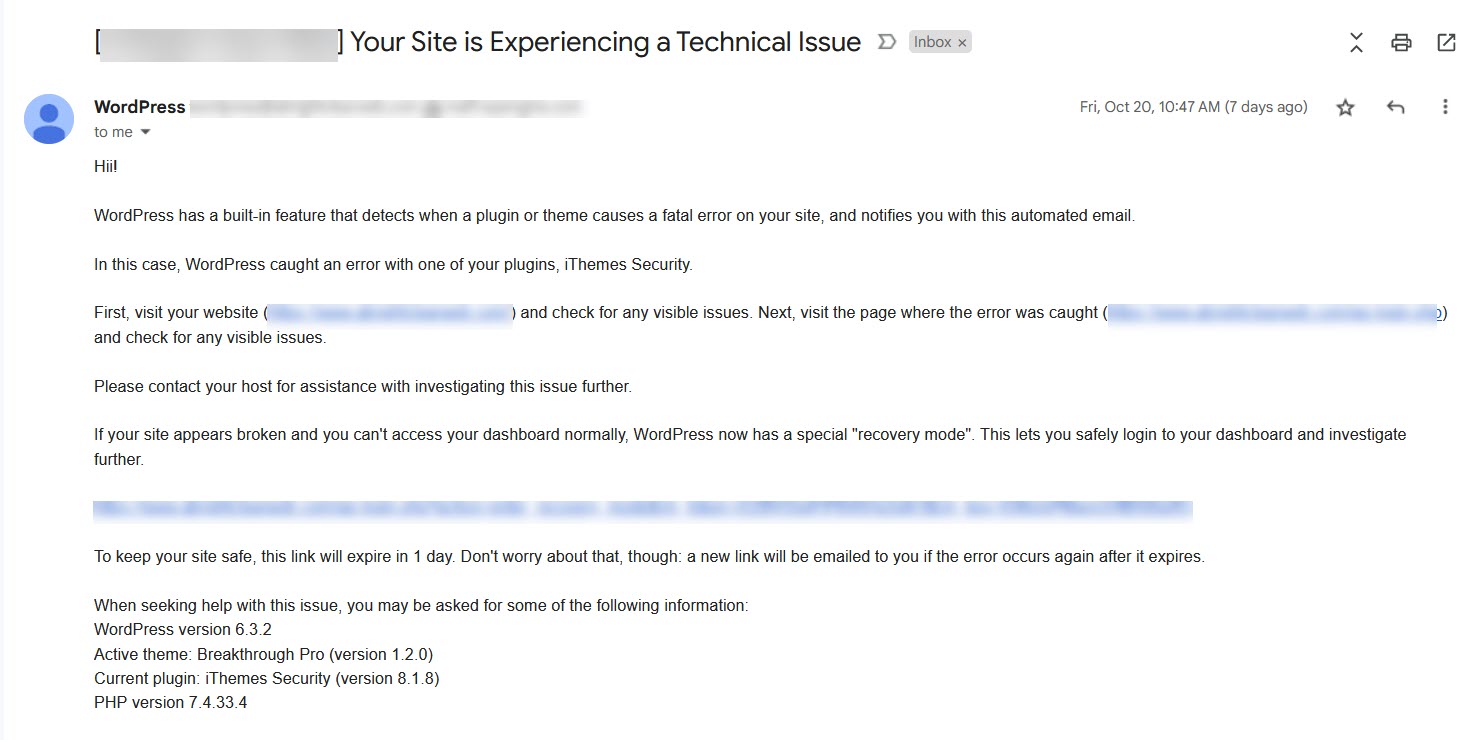This screenshot has height=740, width=1470.
Task: Follow the long blurred recovery mode link
Action: [x=642, y=509]
